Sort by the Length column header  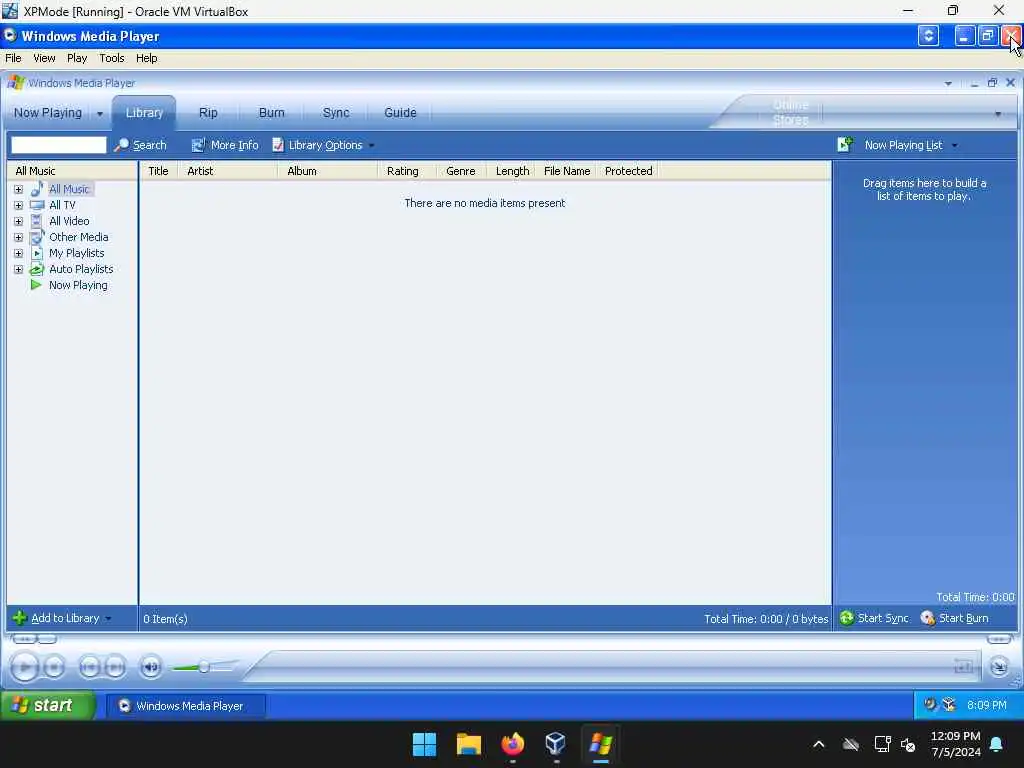[512, 171]
